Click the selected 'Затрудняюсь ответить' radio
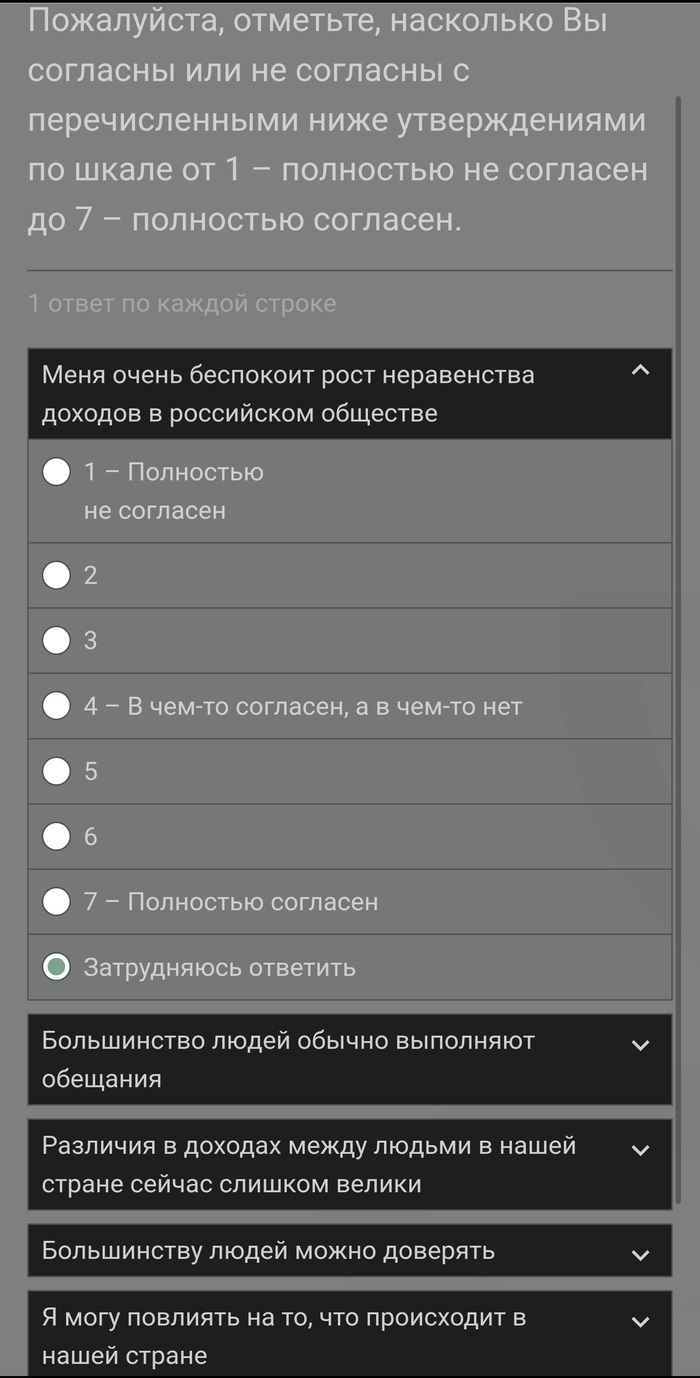The height and width of the screenshot is (1378, 700). 57,967
